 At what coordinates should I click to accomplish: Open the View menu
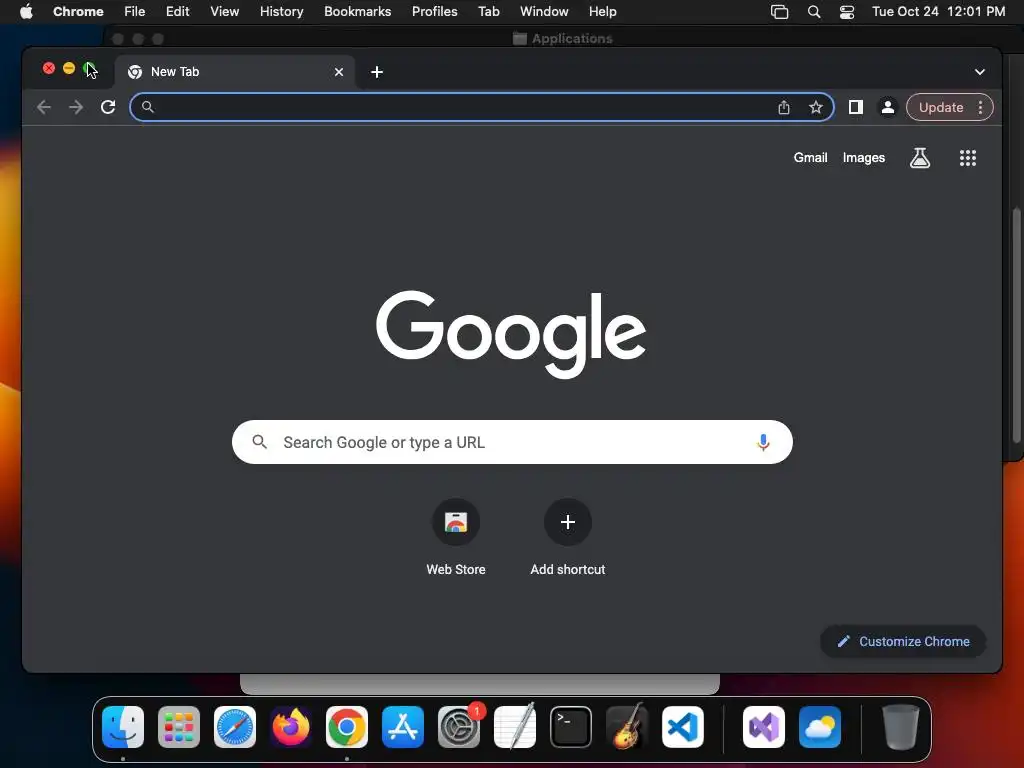(x=224, y=12)
